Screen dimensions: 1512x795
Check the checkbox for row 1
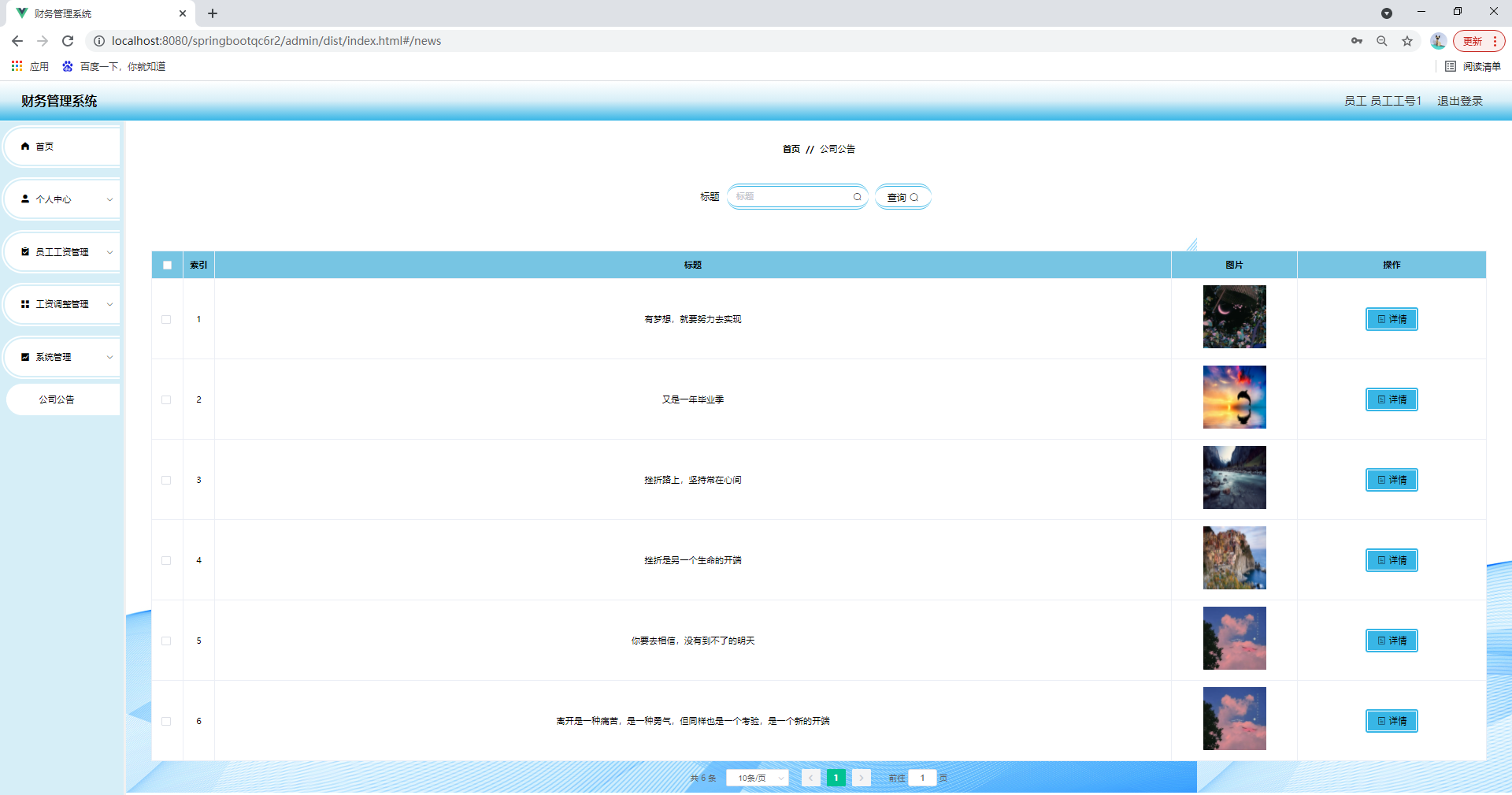pyautogui.click(x=166, y=320)
